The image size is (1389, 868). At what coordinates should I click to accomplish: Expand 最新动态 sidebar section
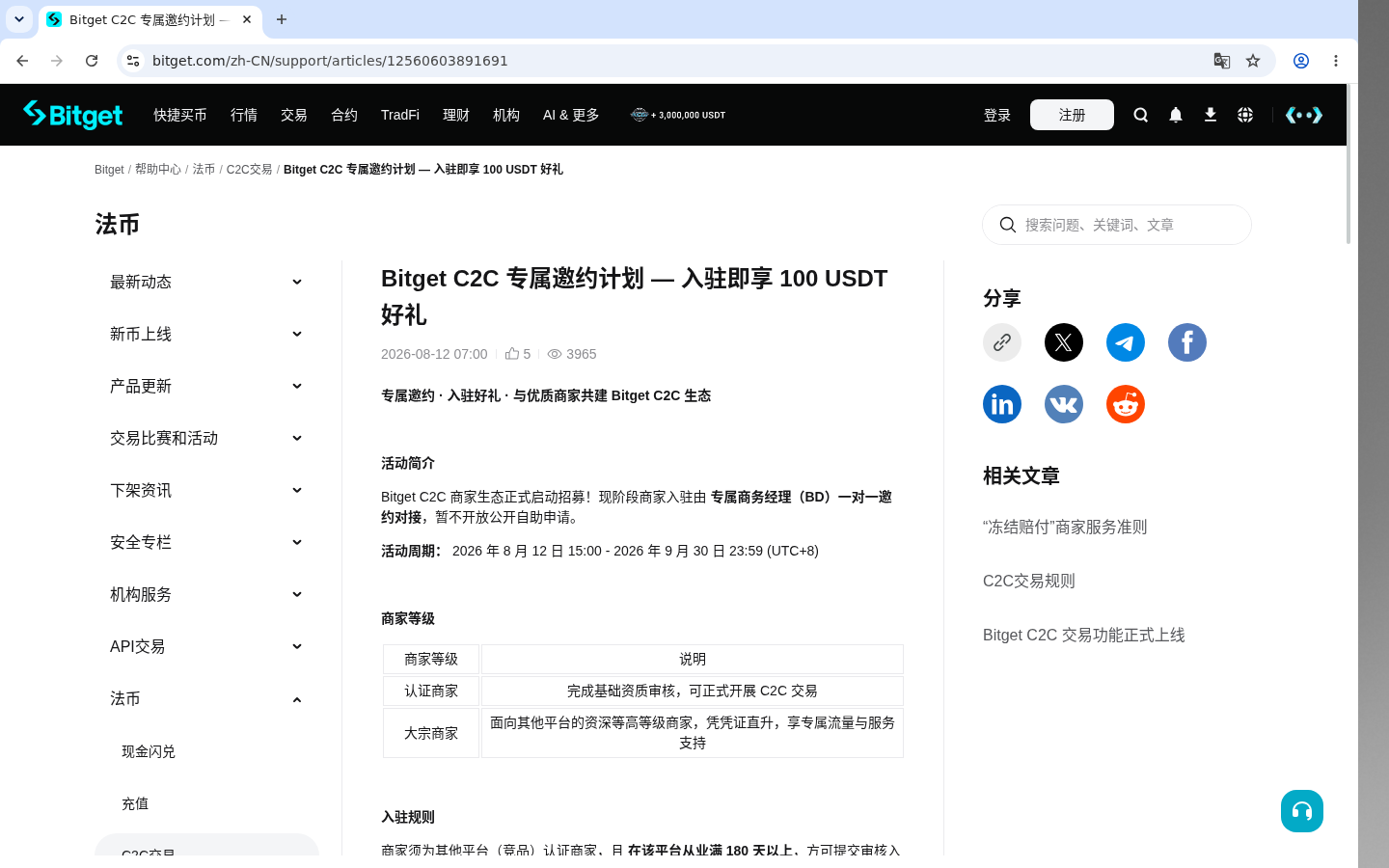coord(206,282)
